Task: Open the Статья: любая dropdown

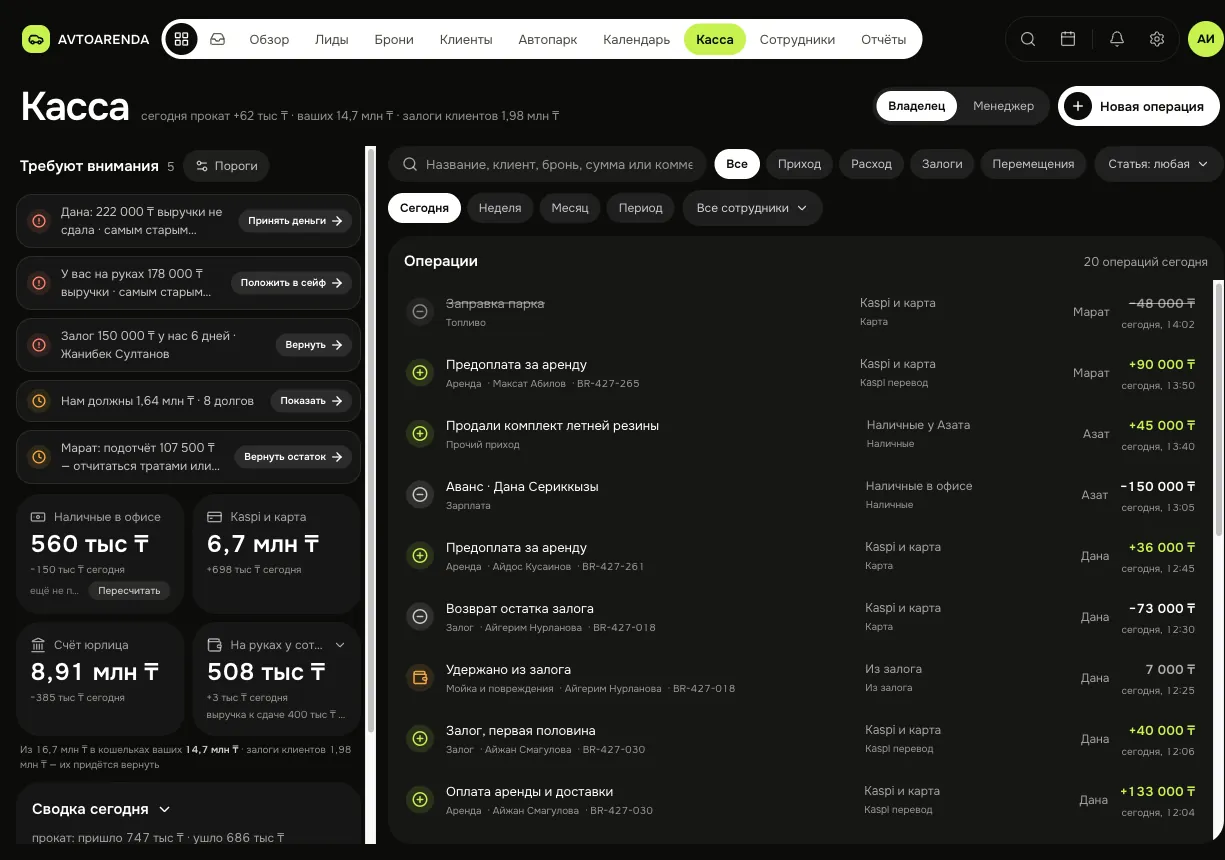Action: [1158, 164]
